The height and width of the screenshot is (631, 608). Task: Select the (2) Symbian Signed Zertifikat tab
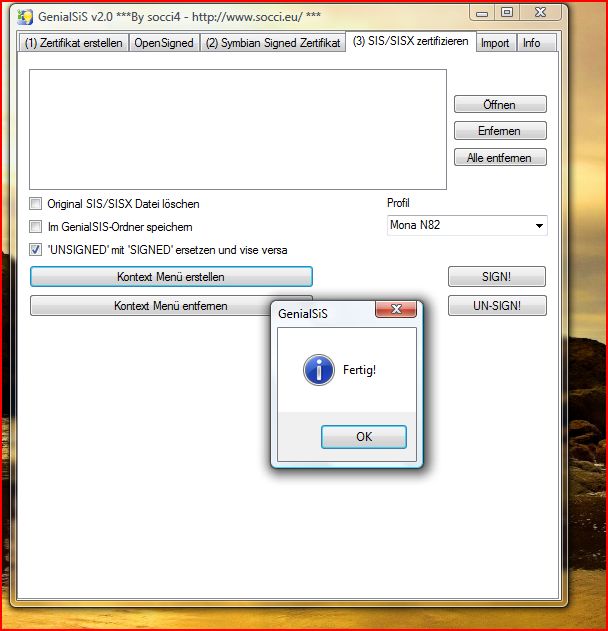273,43
